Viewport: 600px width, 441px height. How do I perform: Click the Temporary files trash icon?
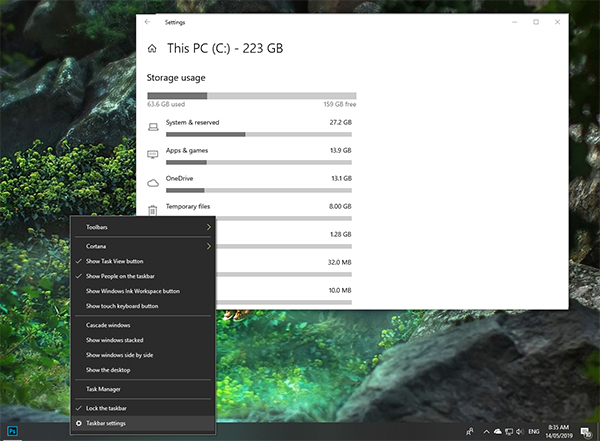click(x=153, y=210)
